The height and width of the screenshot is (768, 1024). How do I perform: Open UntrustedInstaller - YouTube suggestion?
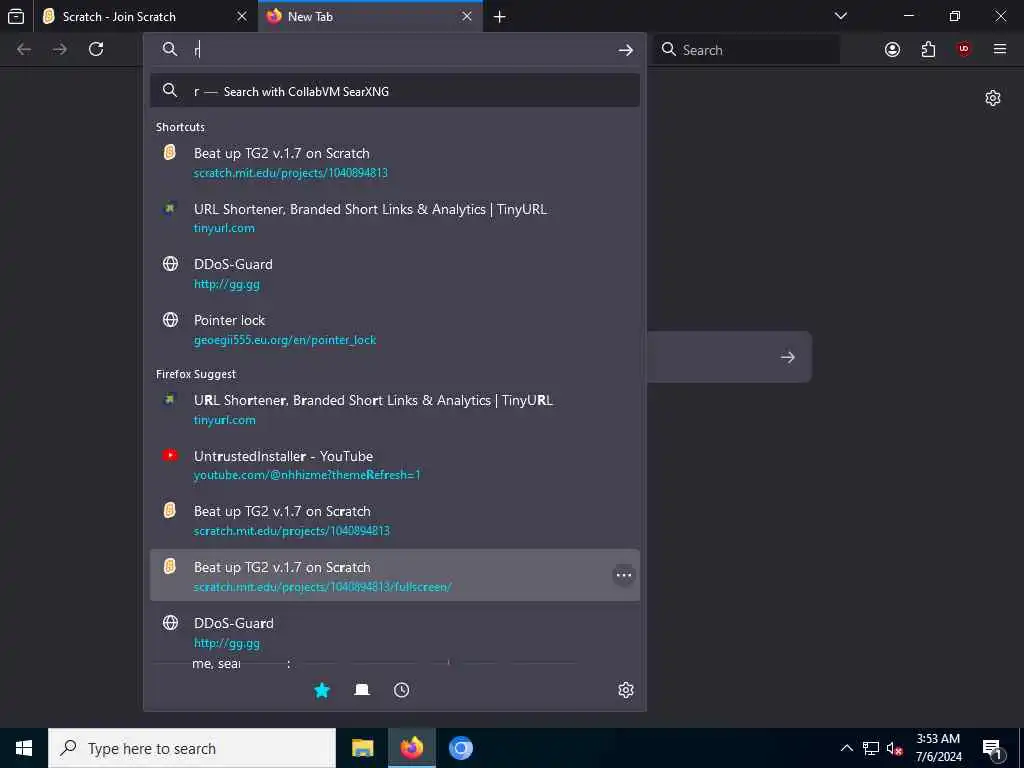tap(394, 464)
